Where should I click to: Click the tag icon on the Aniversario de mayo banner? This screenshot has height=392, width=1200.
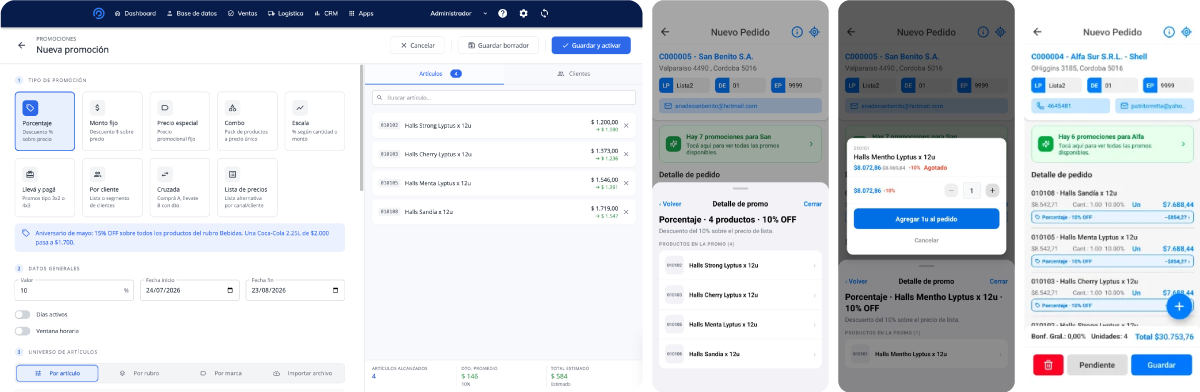(25, 232)
